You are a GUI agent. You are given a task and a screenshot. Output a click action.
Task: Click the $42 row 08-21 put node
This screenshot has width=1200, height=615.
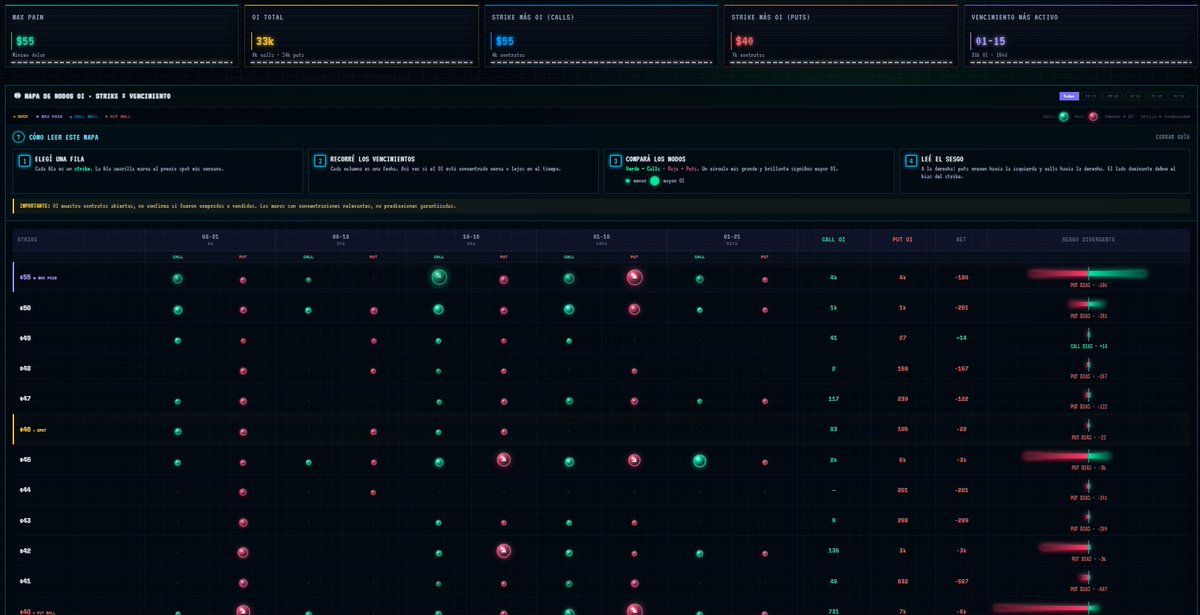[243, 552]
